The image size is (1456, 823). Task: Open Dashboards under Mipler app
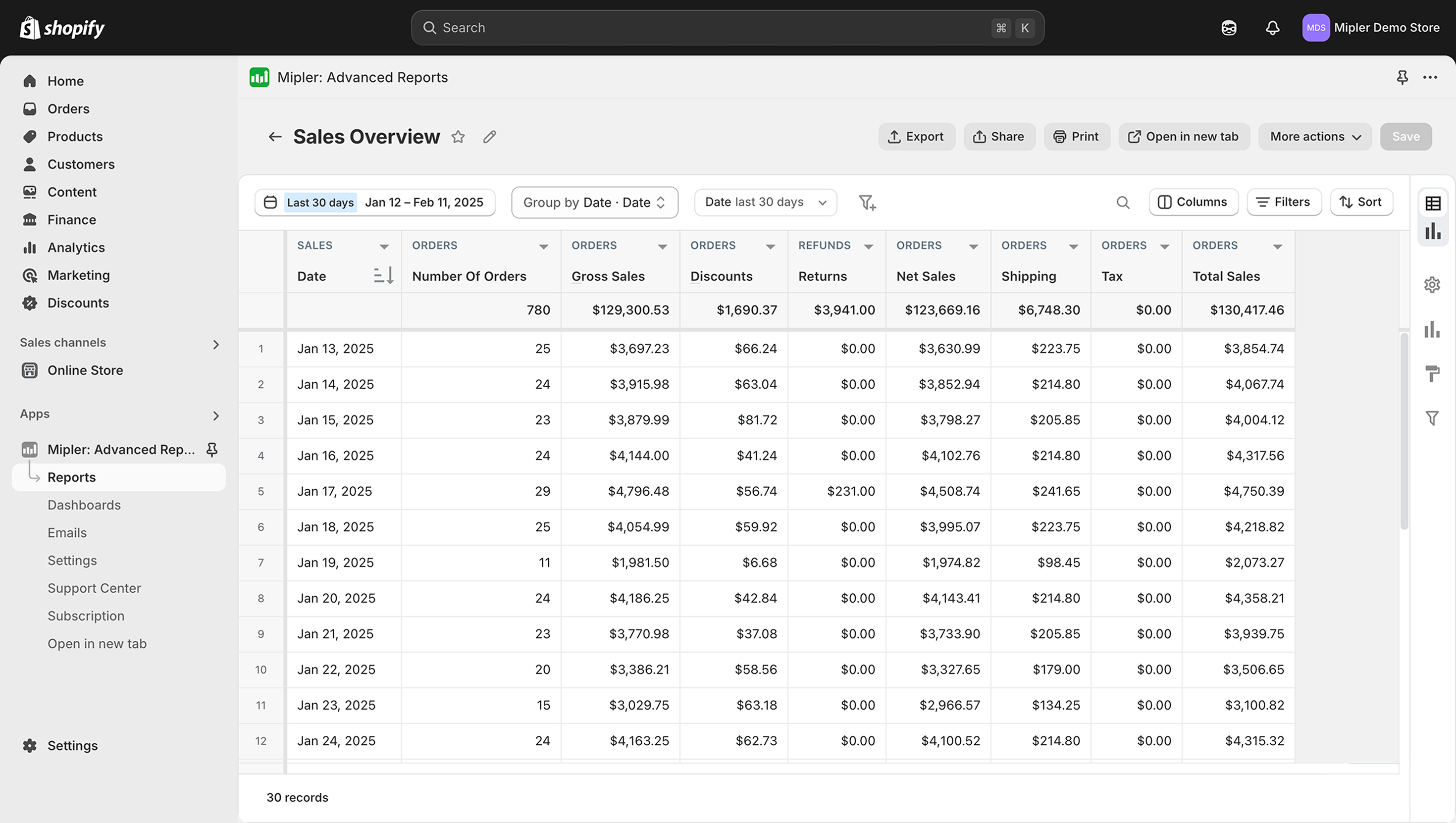(x=84, y=505)
